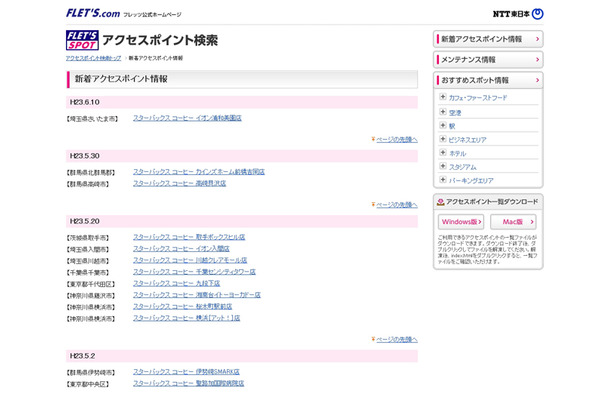Open スターバックス 千葉センシティタワー店 link
This screenshot has height=400, width=610.
194,272
